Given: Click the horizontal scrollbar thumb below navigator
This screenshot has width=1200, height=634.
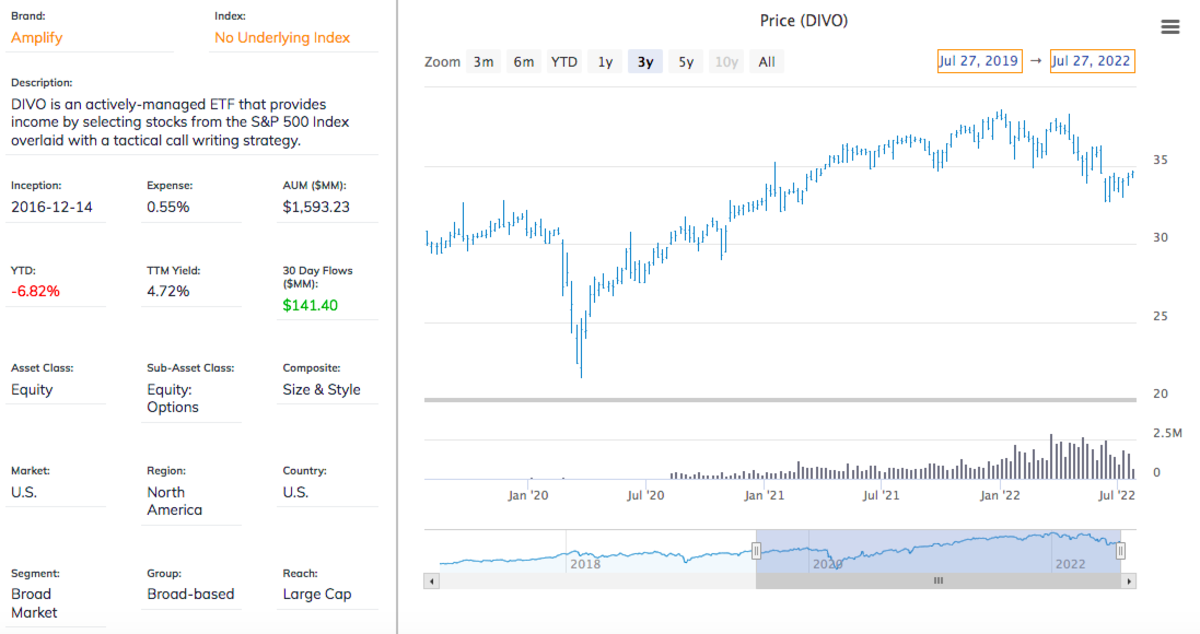Looking at the screenshot, I should 938,580.
